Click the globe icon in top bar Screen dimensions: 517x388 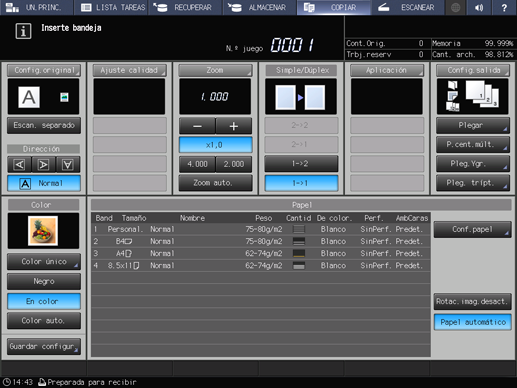click(455, 7)
